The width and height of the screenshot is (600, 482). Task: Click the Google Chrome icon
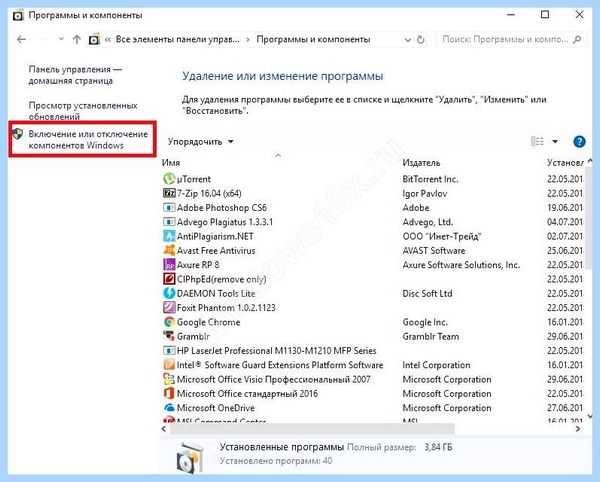coord(169,322)
